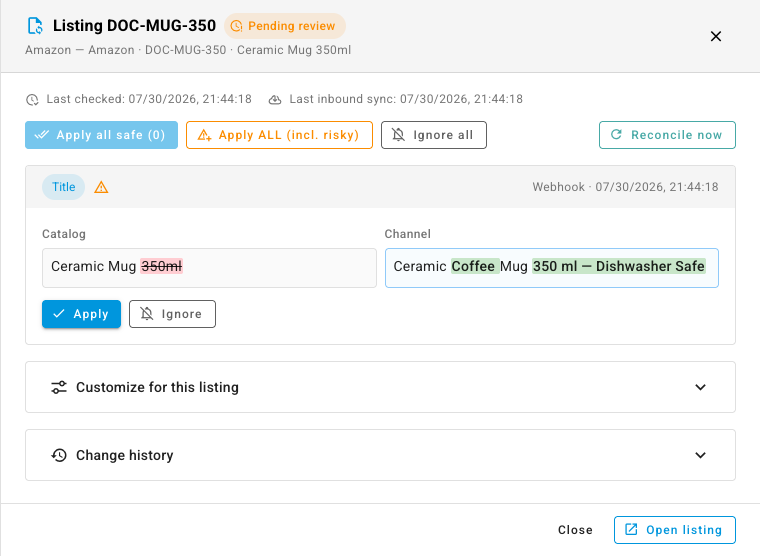Click the Pending review status chip
The width and height of the screenshot is (760, 556).
(285, 26)
